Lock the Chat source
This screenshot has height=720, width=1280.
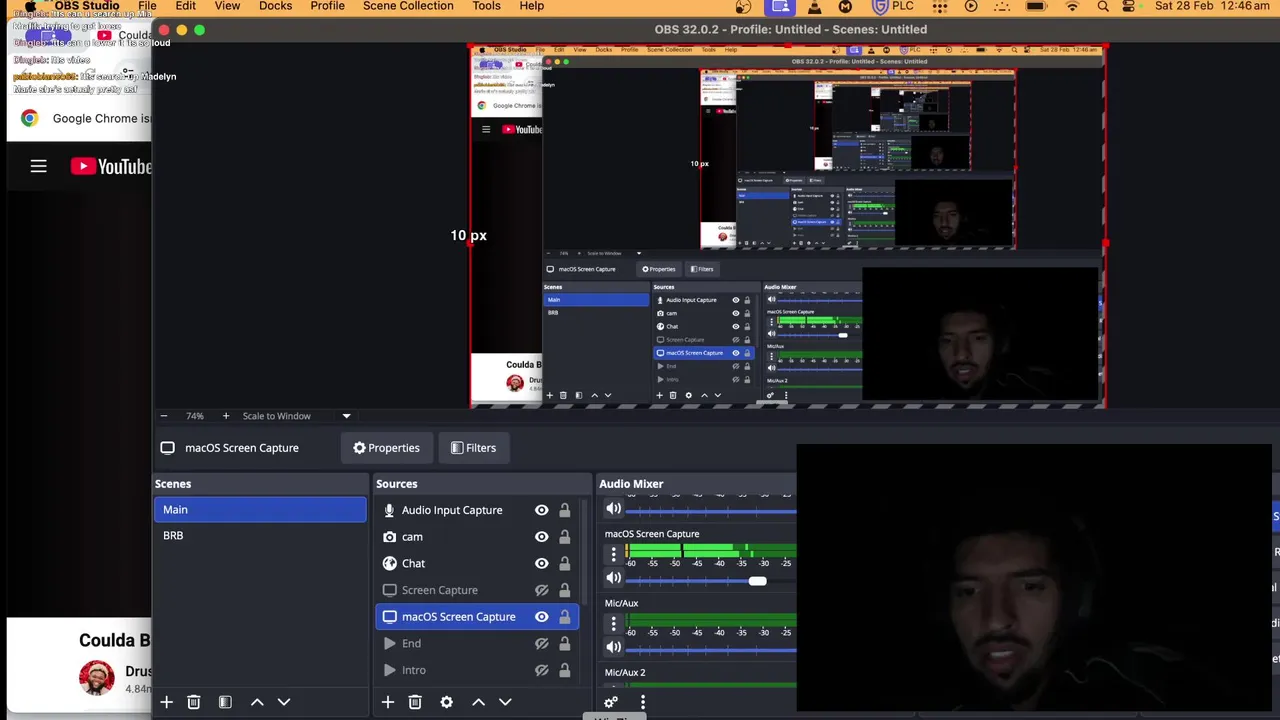click(x=564, y=563)
